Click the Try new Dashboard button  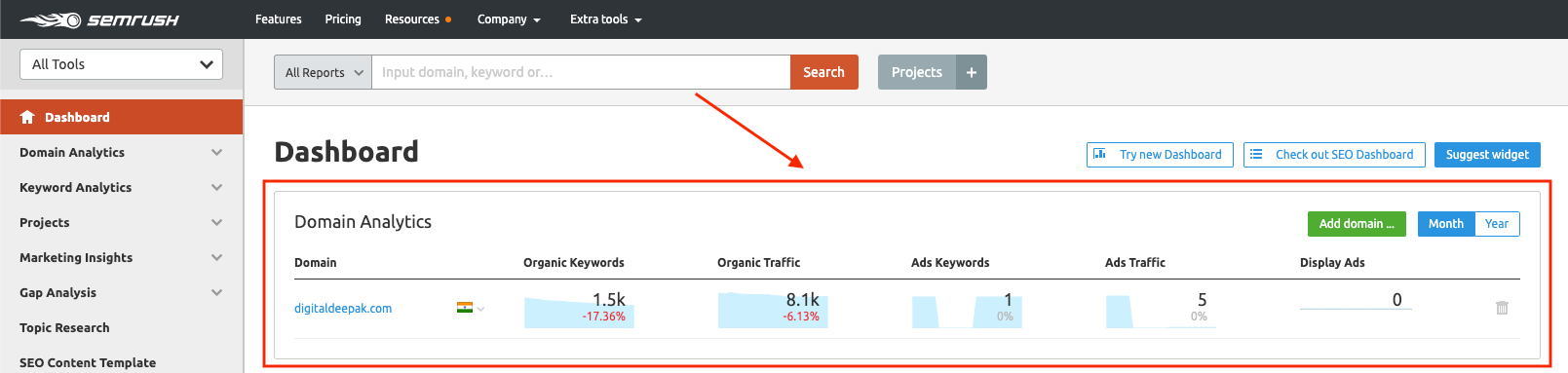(x=1160, y=155)
